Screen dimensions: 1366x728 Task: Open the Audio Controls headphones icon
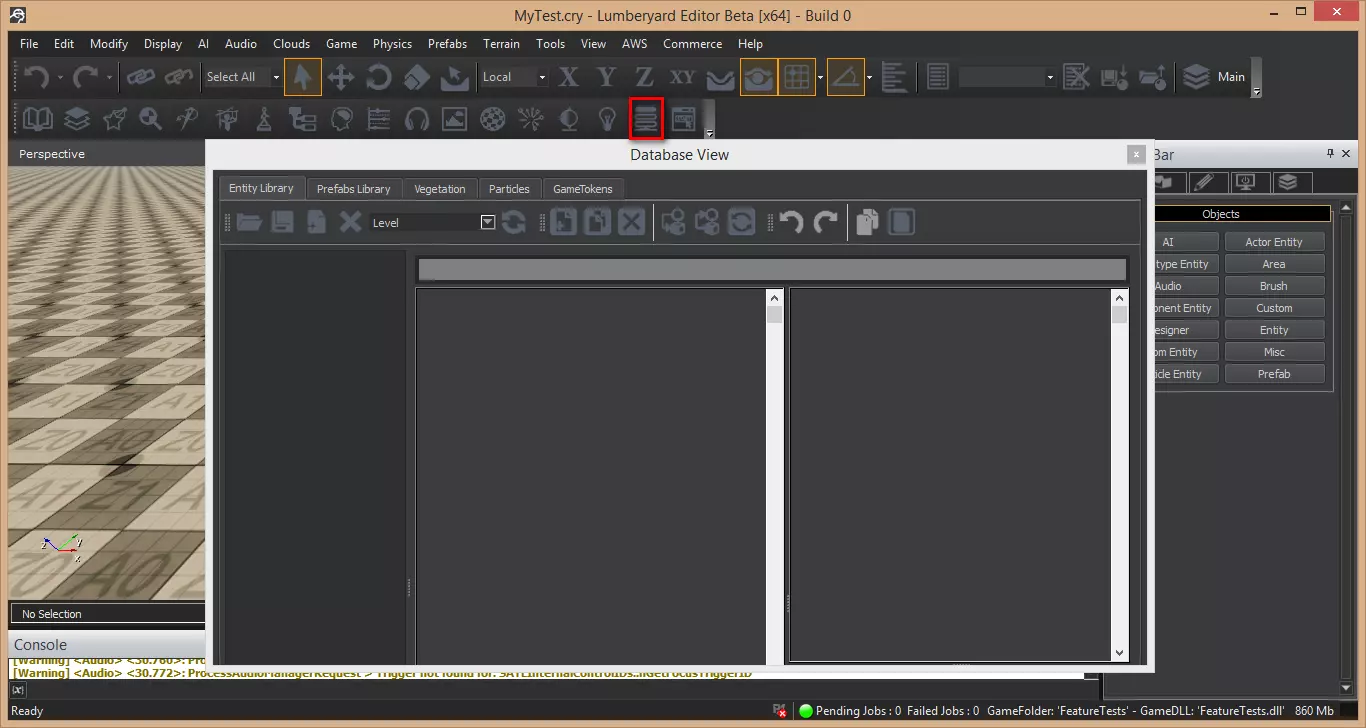click(x=416, y=119)
